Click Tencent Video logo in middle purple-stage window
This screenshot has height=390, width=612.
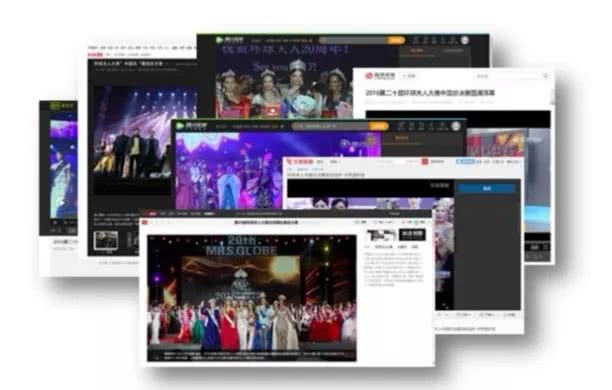point(191,126)
